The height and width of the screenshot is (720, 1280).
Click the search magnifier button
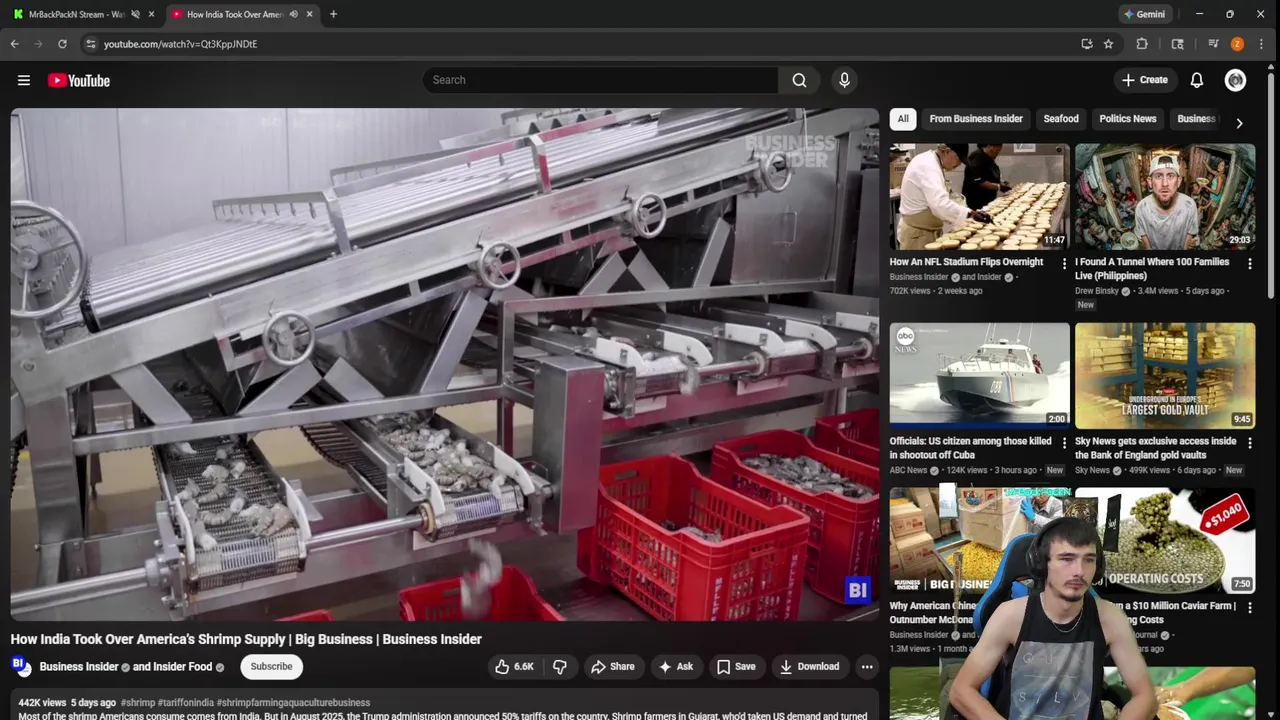click(x=799, y=80)
